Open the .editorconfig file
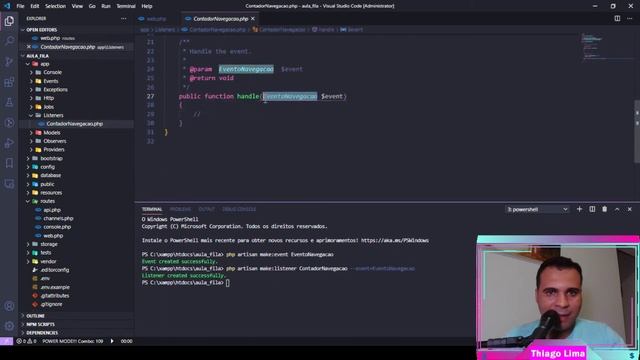Viewport: 640px width, 360px height. pos(55,270)
